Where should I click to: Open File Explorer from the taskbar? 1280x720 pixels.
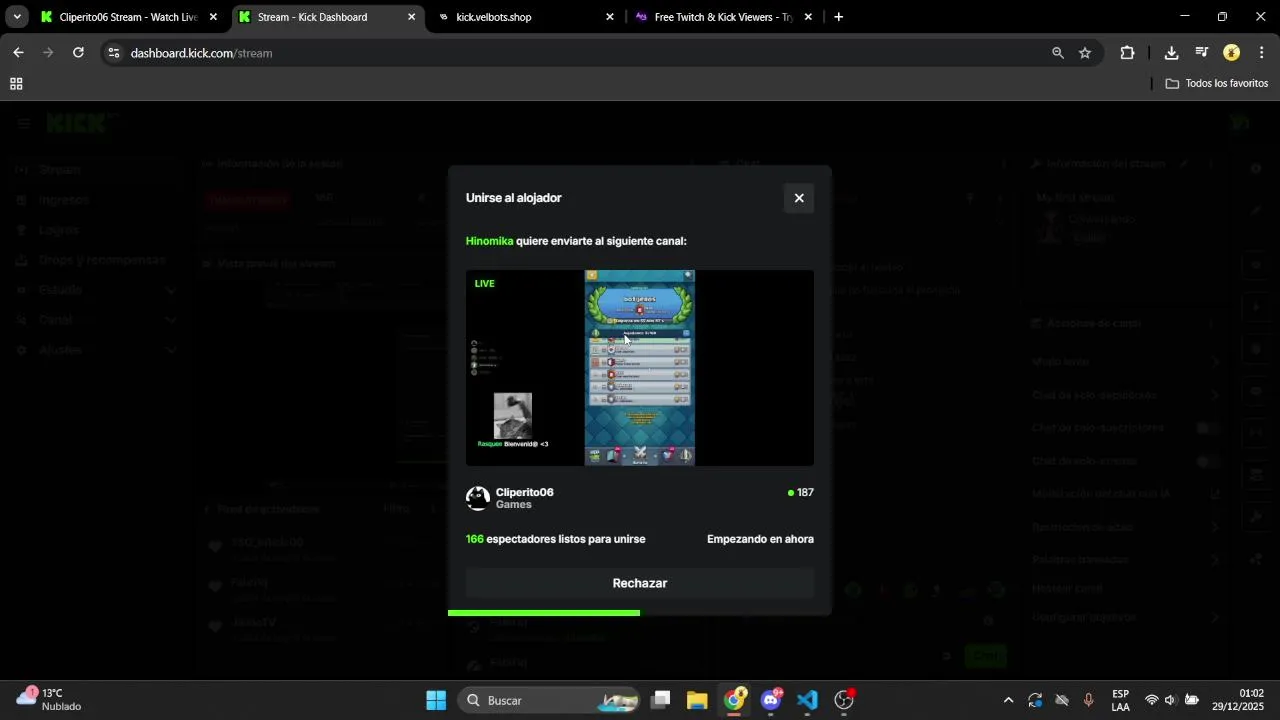click(697, 700)
